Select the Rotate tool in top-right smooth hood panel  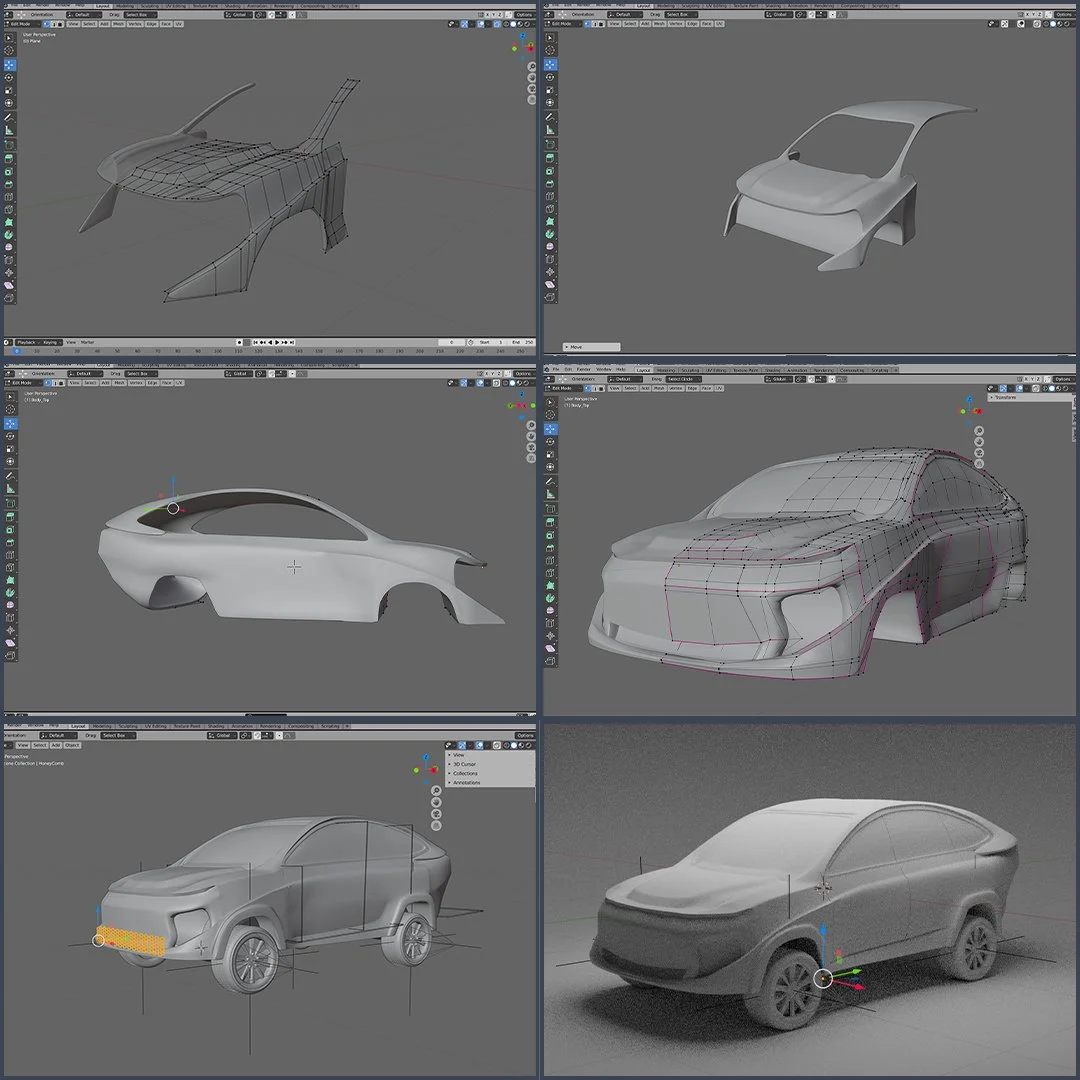[x=550, y=77]
